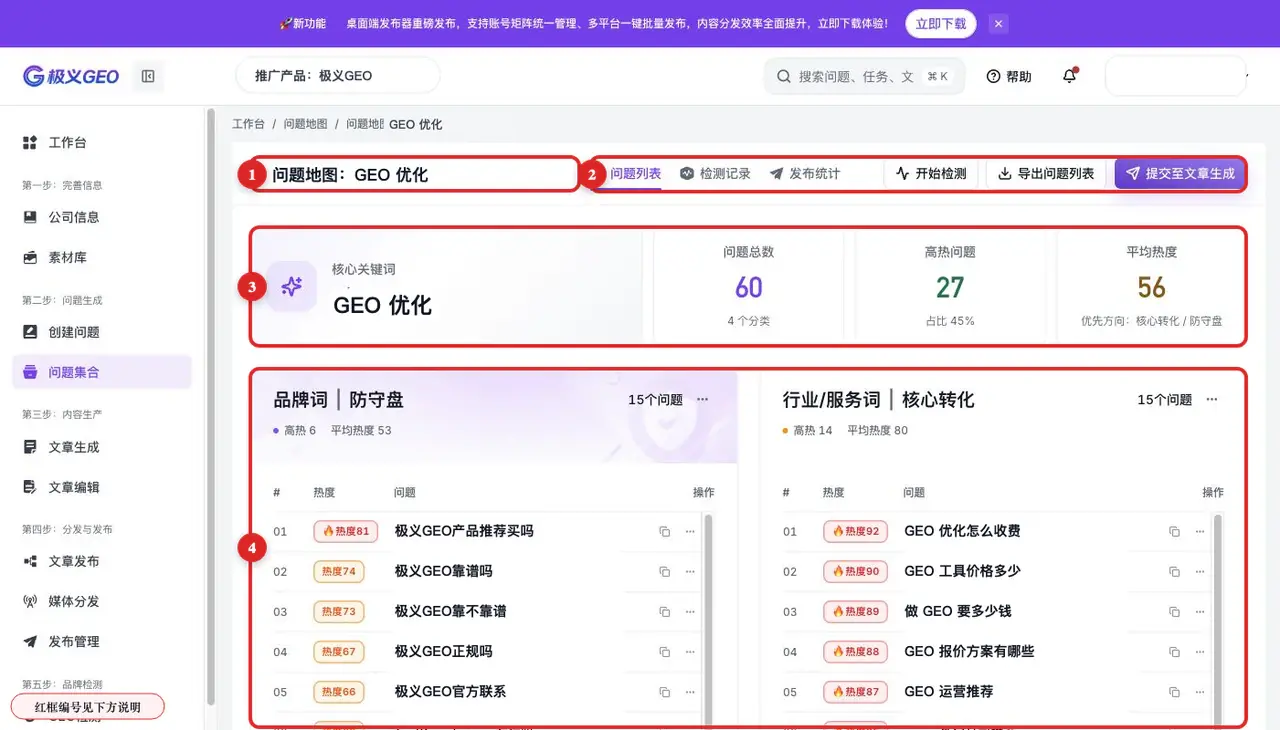The width and height of the screenshot is (1280, 730).
Task: Open 创建问题 in the sidebar
Action: click(x=102, y=332)
